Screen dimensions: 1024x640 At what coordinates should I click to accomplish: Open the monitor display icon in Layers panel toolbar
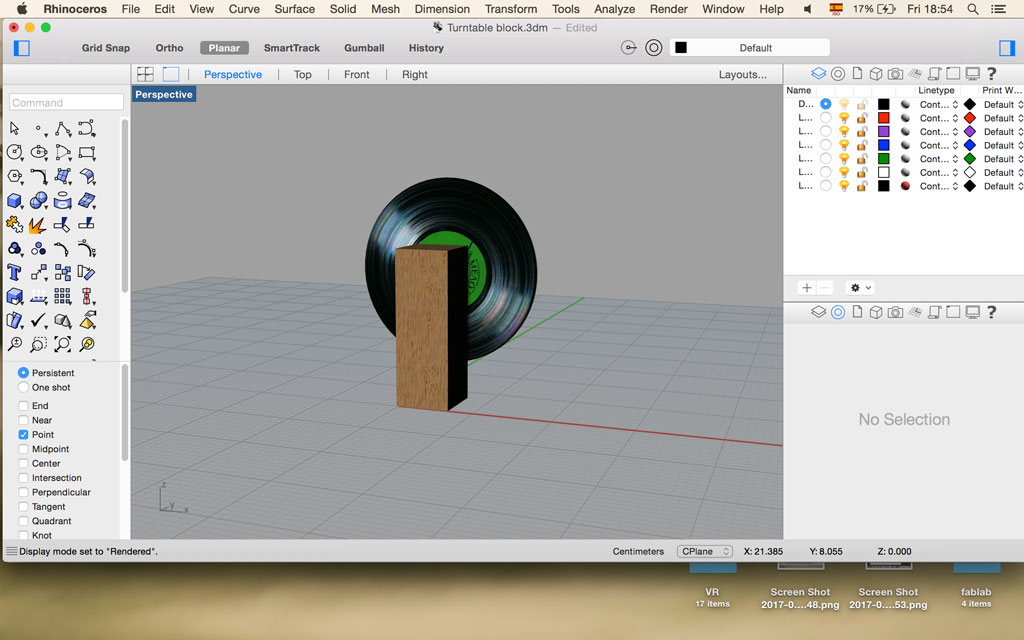click(972, 74)
